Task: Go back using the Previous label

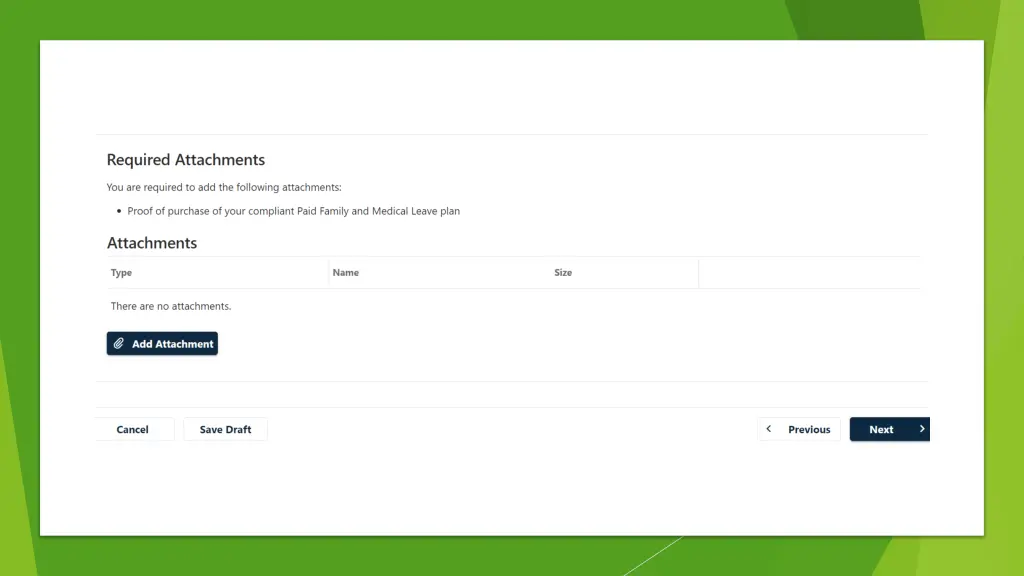Action: [x=809, y=430]
